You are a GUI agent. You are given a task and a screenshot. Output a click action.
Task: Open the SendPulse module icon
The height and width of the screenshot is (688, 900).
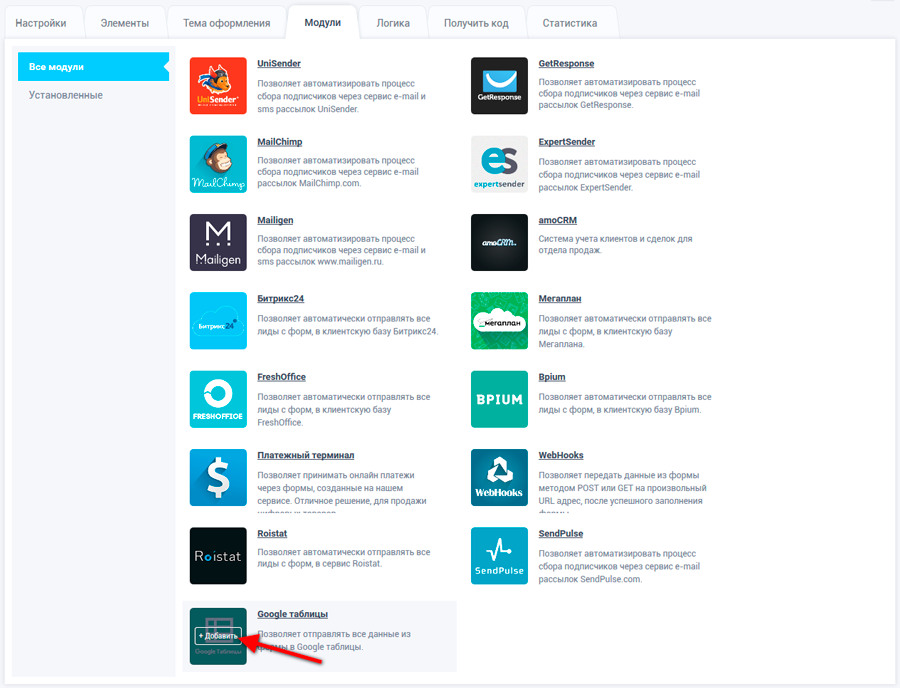coord(499,555)
